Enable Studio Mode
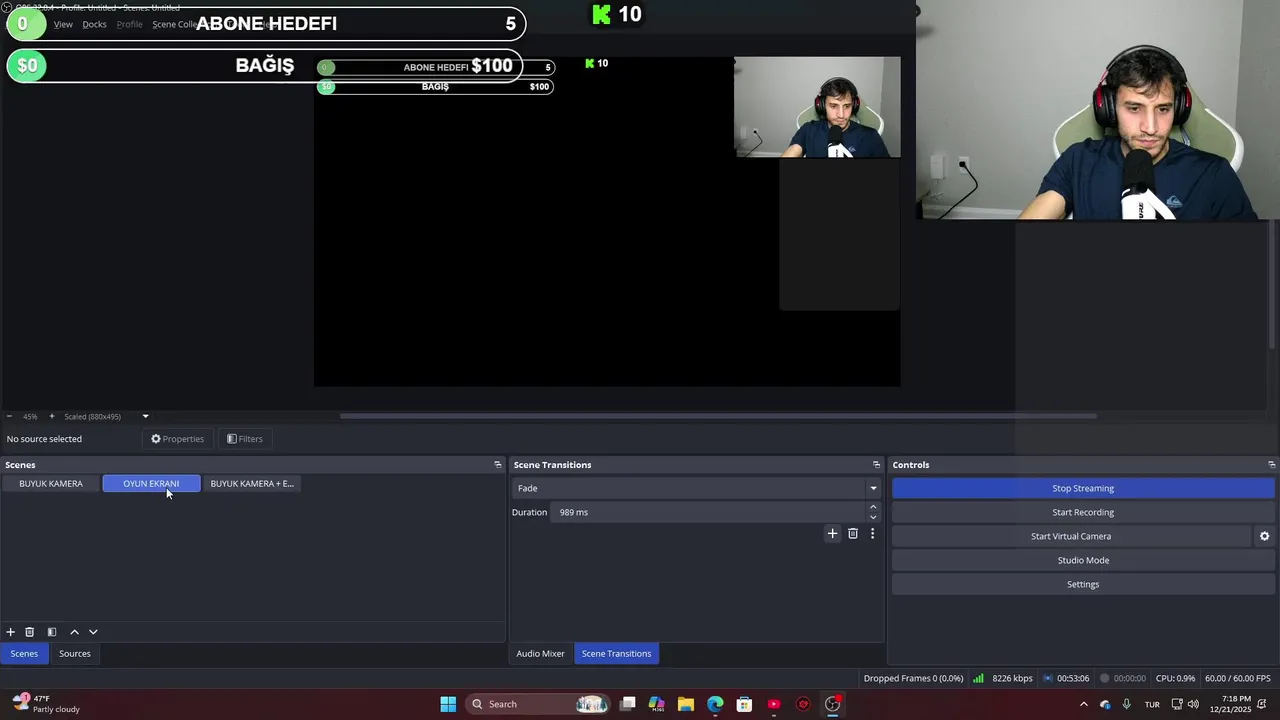1280x720 pixels. 1083,560
